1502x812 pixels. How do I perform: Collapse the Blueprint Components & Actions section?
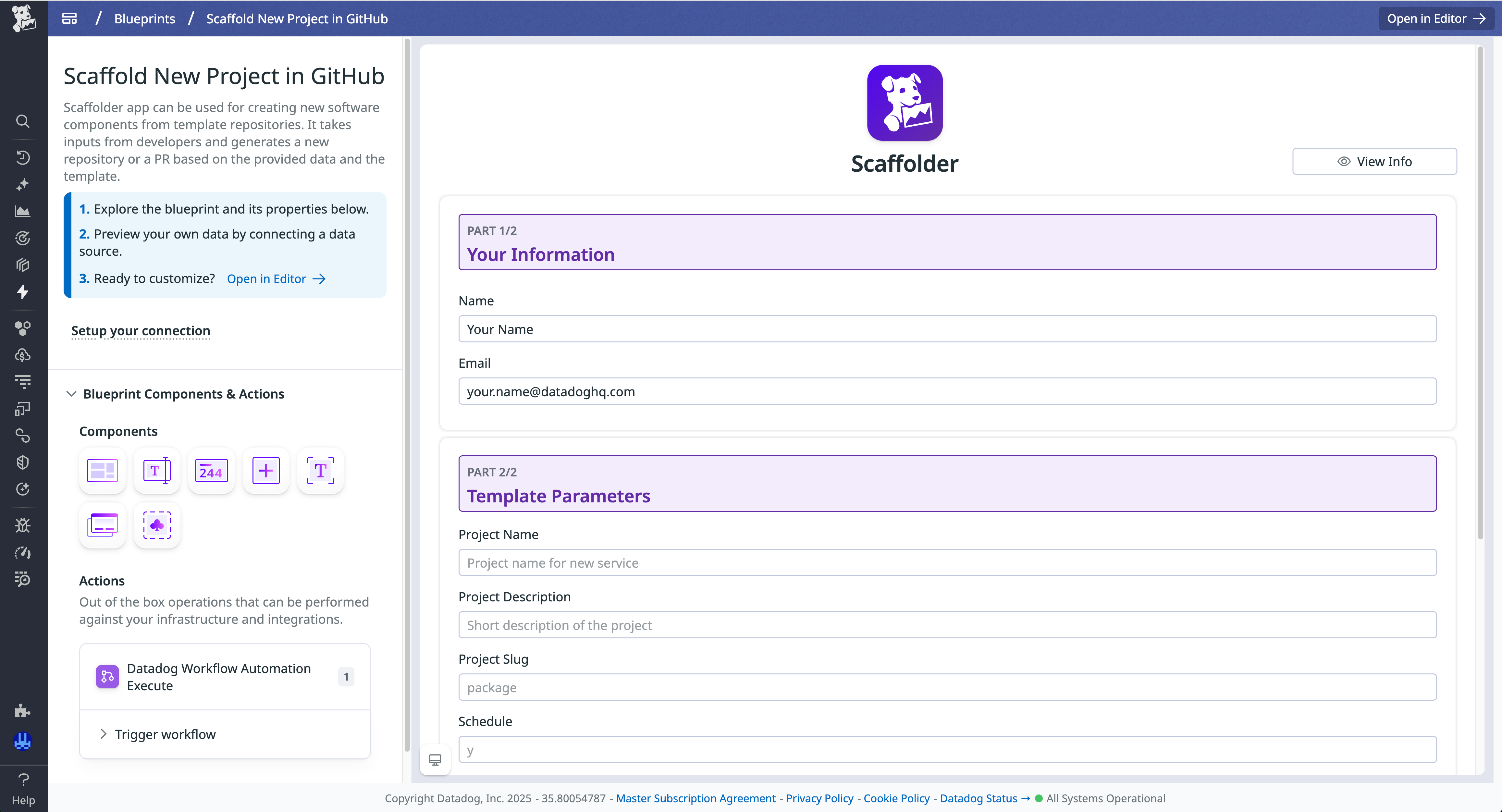[71, 394]
